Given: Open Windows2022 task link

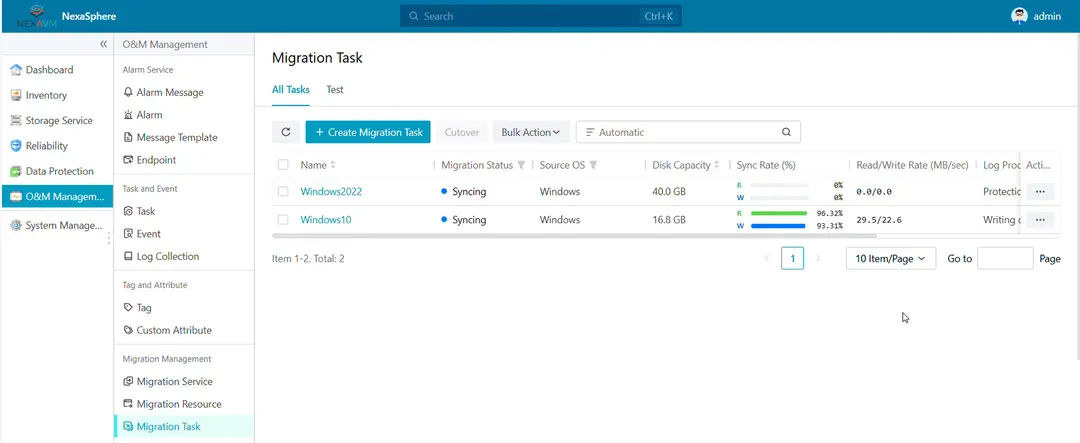Looking at the screenshot, I should [x=331, y=192].
